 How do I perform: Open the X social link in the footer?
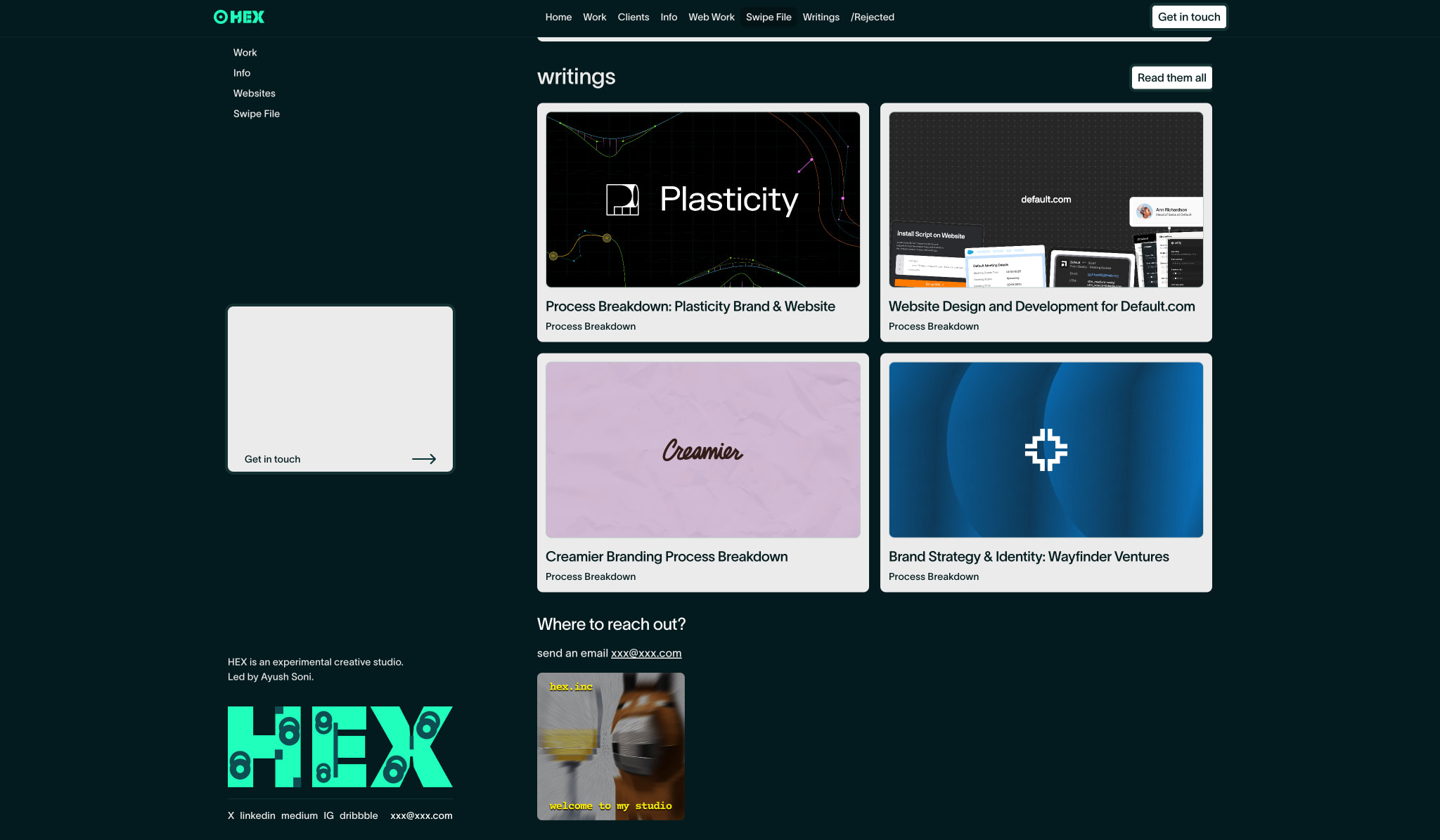click(231, 815)
